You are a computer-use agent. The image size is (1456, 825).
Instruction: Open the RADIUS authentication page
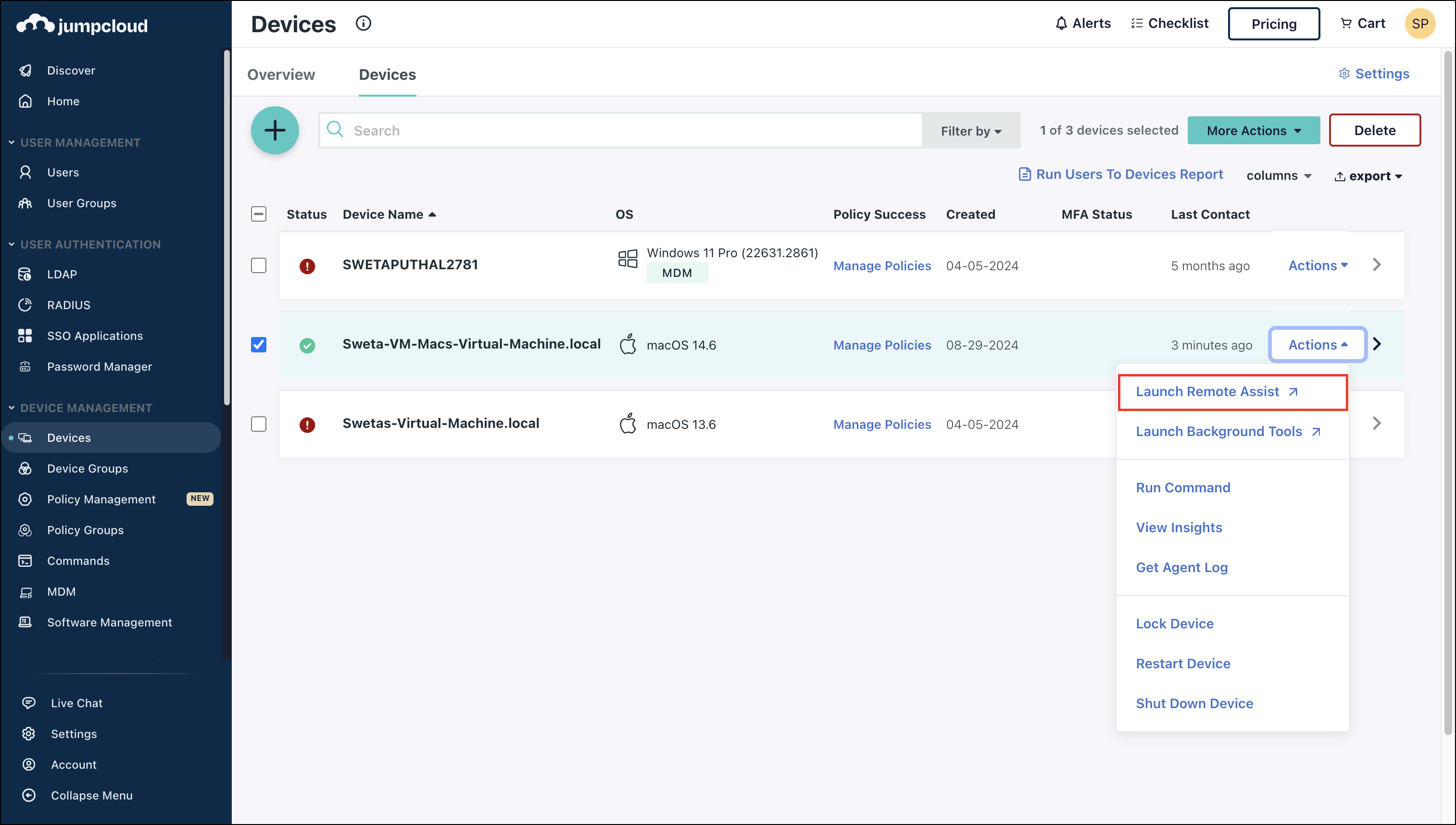point(69,304)
